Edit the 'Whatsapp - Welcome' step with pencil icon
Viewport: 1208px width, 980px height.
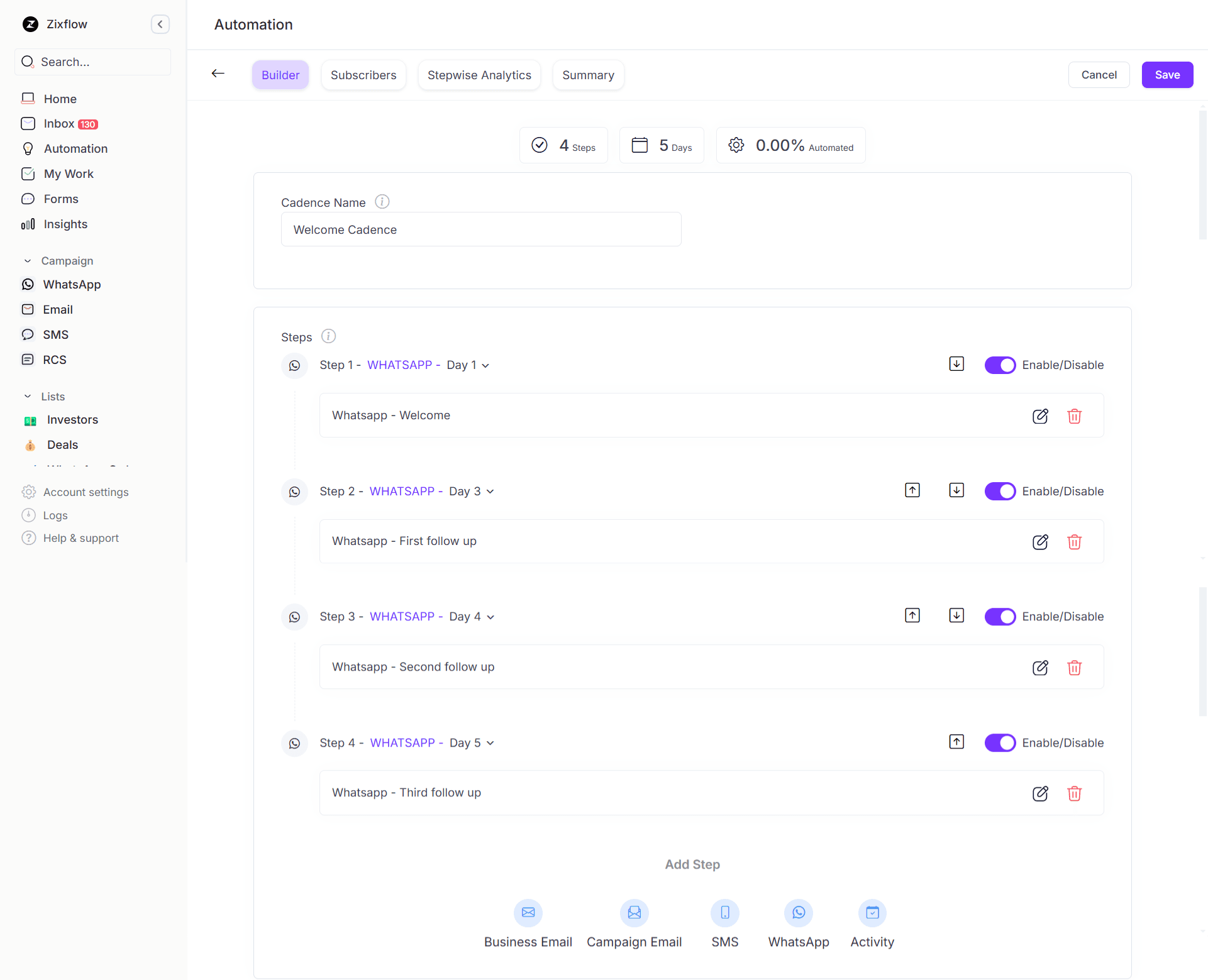[x=1041, y=416]
